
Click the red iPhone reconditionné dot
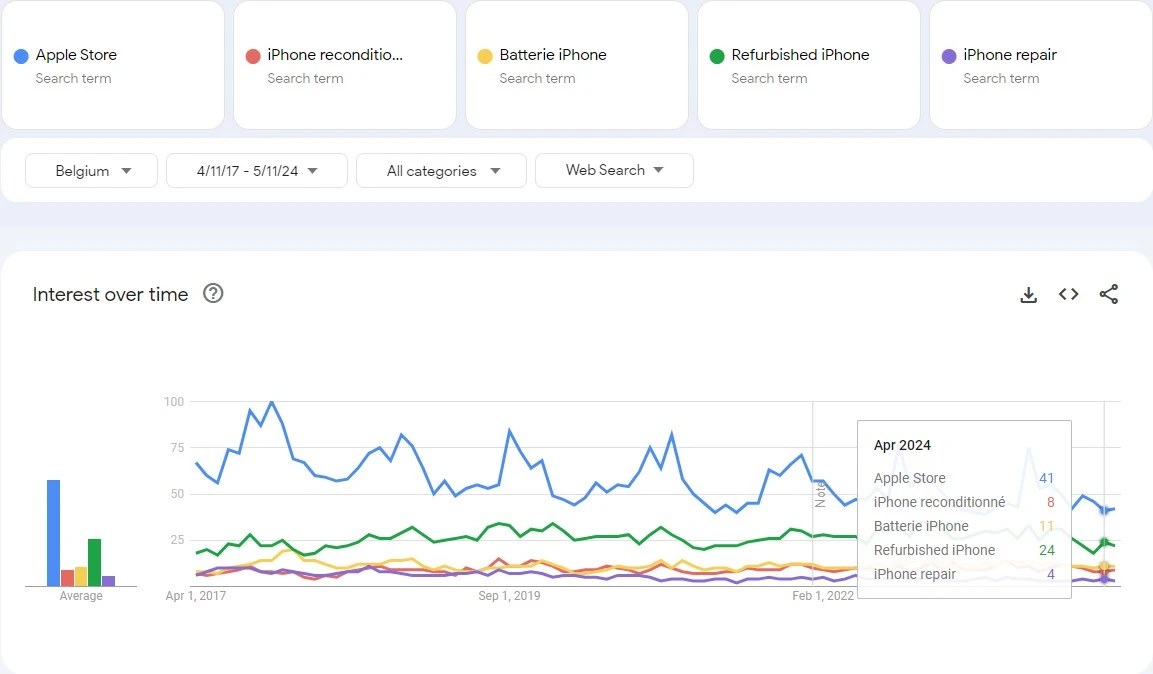(x=253, y=56)
